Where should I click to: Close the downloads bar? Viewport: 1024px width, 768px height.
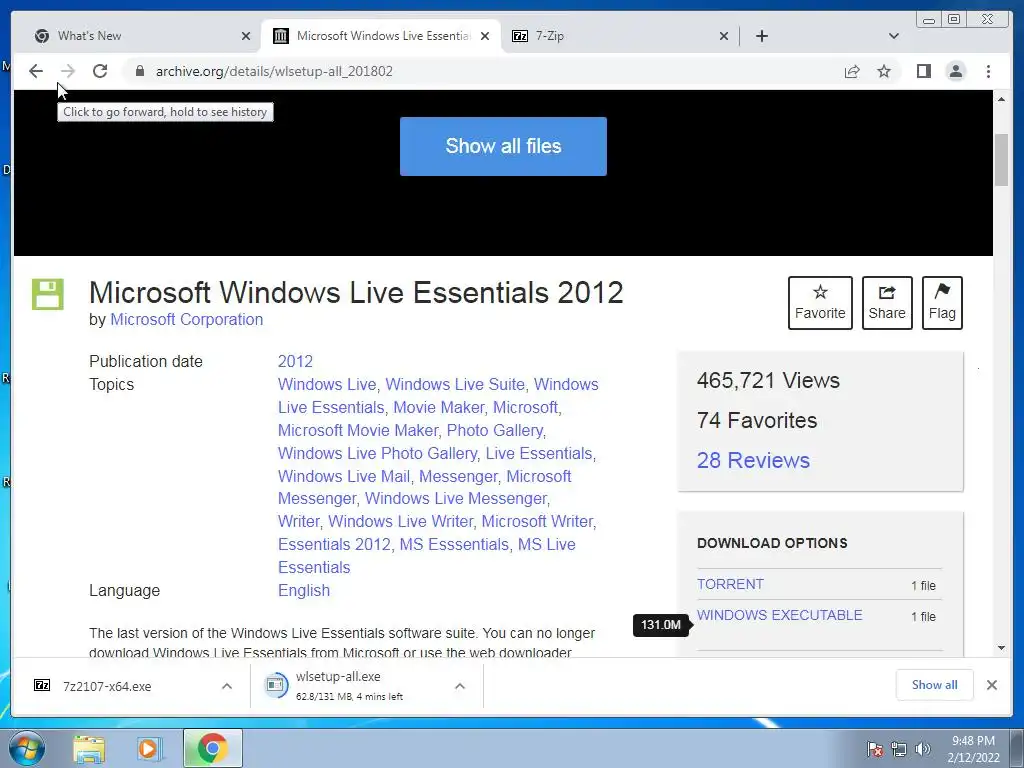point(991,685)
